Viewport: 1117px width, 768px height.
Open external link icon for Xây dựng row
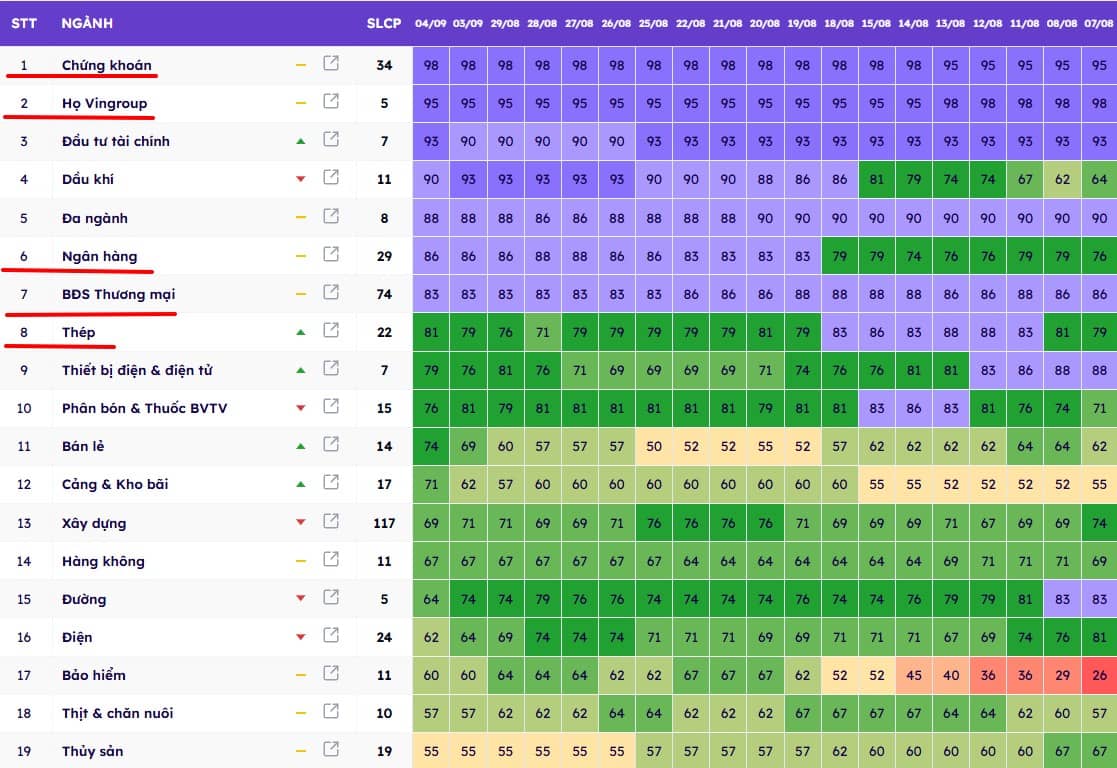331,522
